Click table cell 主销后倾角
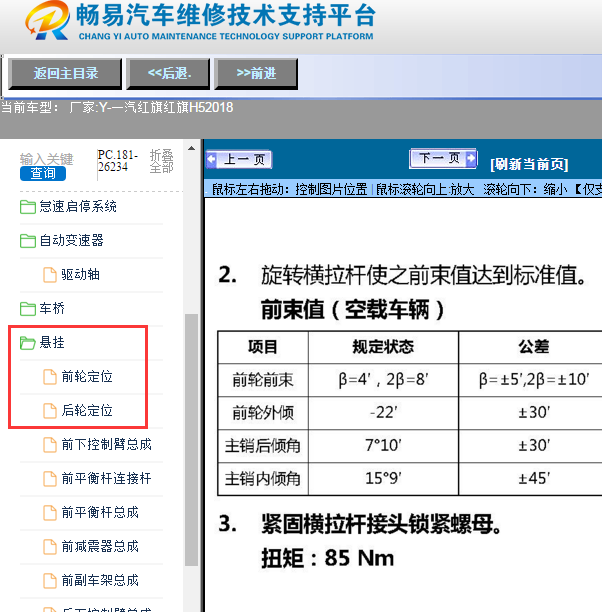The height and width of the screenshot is (612, 602). [263, 446]
